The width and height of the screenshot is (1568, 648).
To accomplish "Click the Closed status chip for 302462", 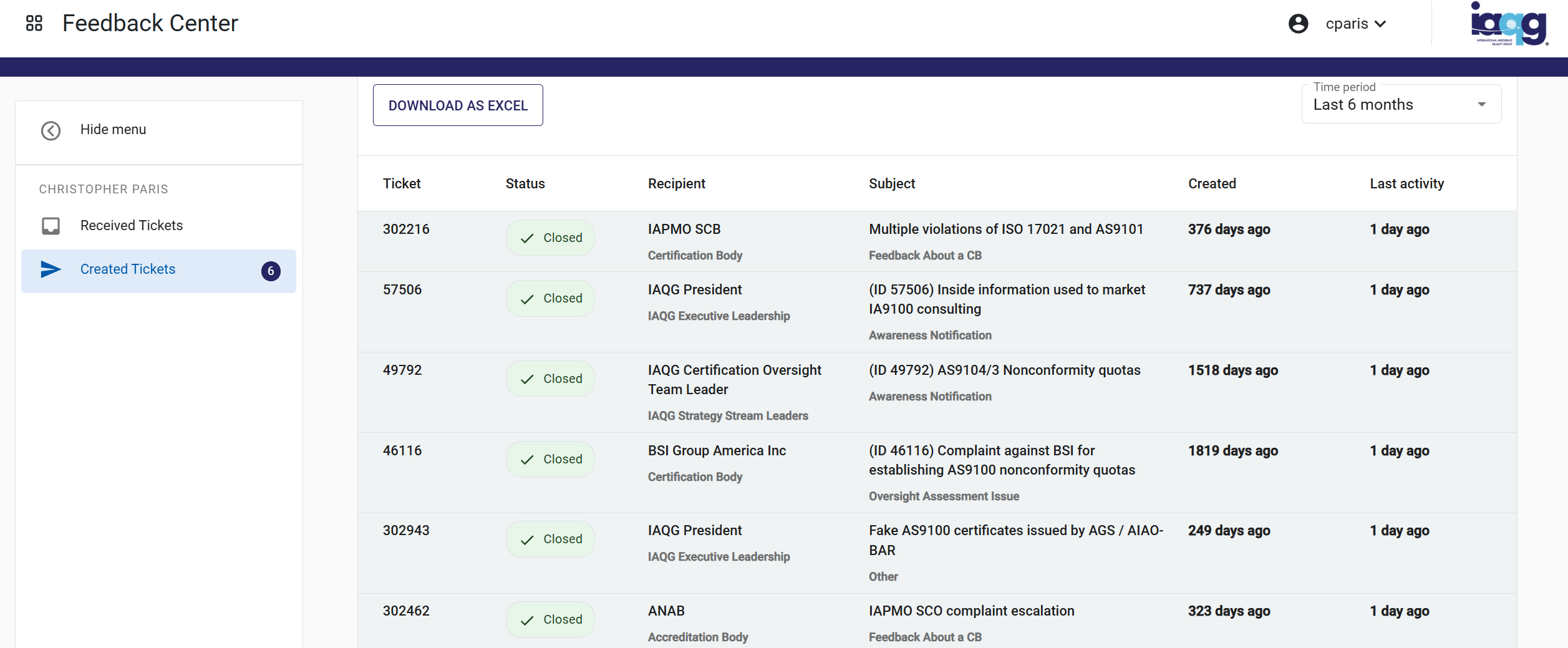I will tap(550, 619).
